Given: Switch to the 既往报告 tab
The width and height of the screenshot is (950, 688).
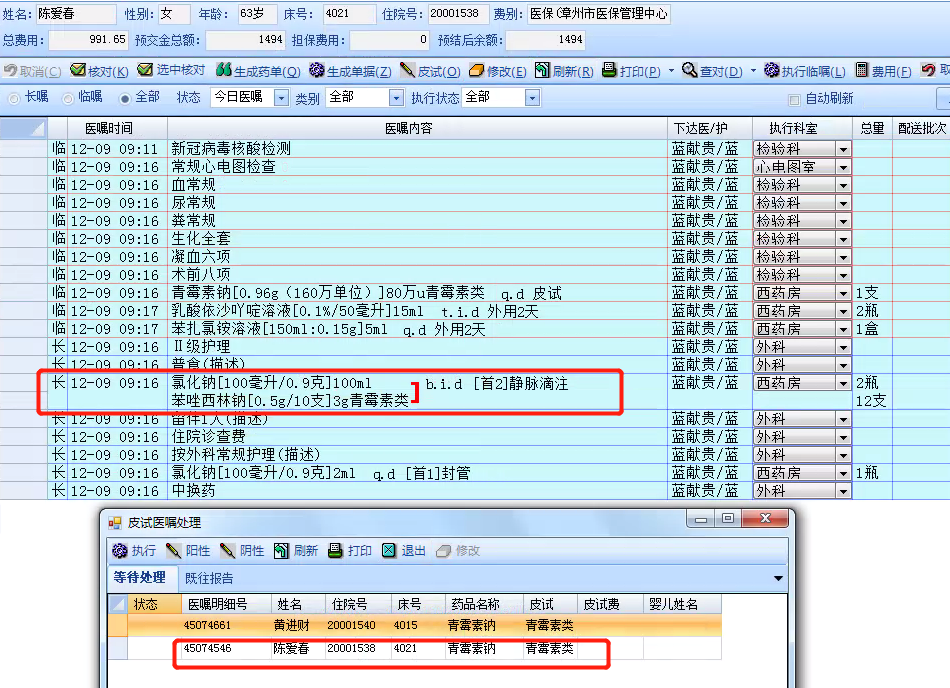Looking at the screenshot, I should 209,578.
